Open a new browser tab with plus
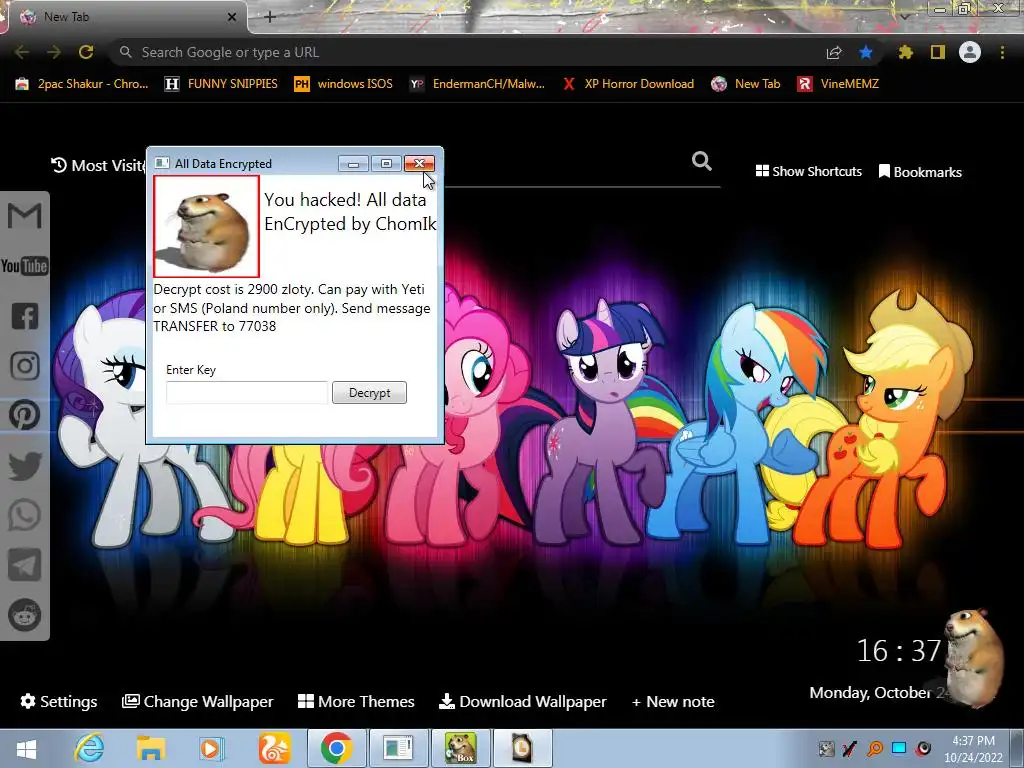The image size is (1024, 768). tap(270, 17)
